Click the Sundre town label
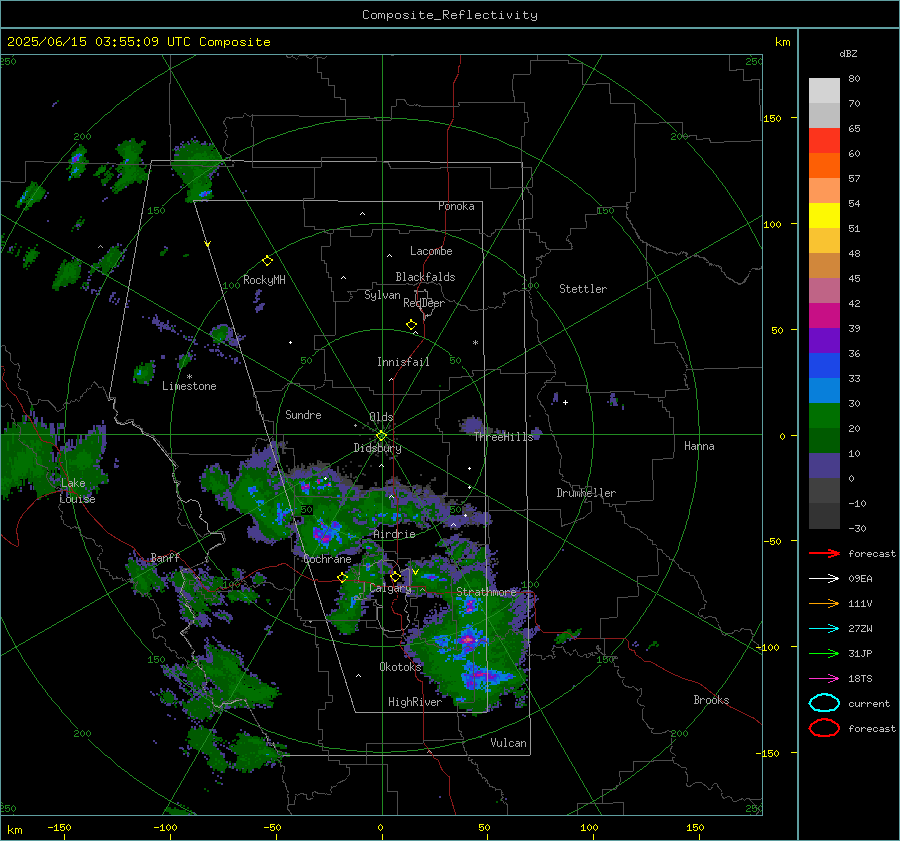This screenshot has width=900, height=841. (303, 414)
